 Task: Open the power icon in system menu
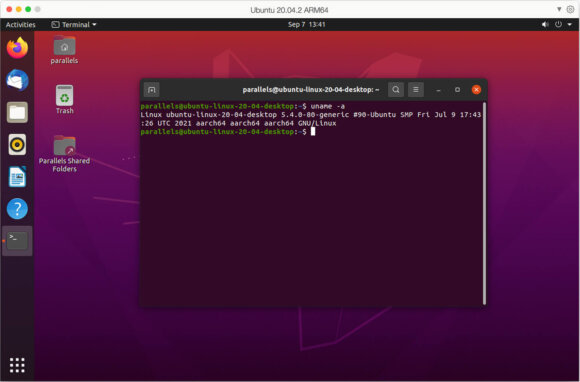[558, 25]
